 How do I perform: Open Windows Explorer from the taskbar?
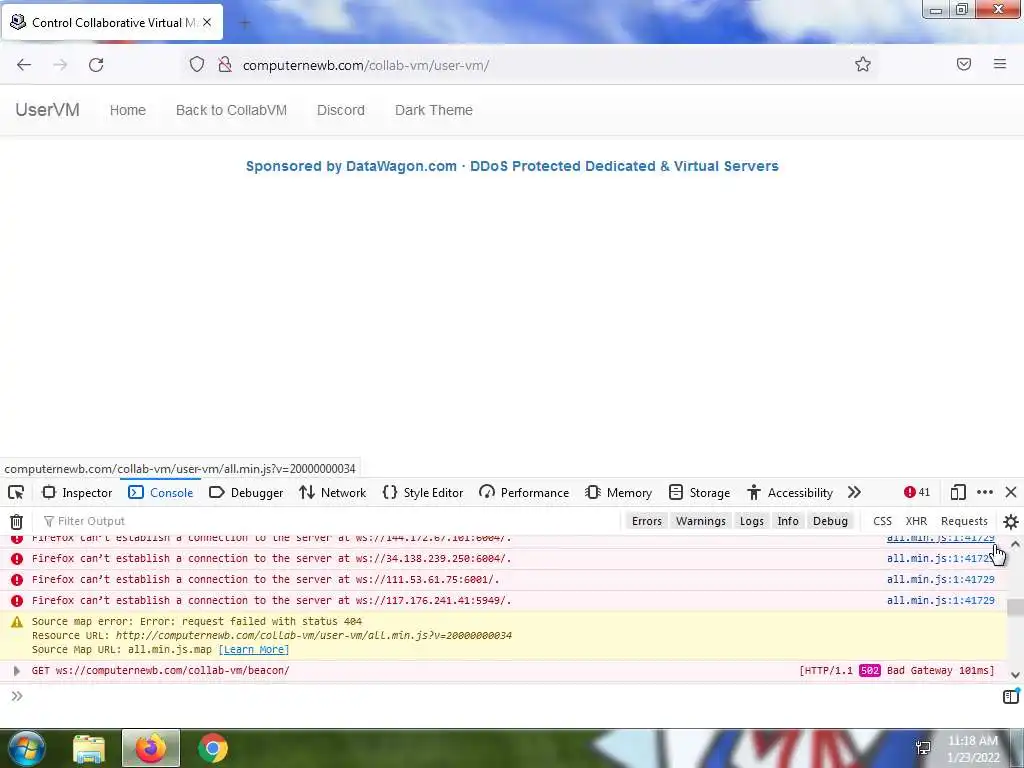coord(89,748)
